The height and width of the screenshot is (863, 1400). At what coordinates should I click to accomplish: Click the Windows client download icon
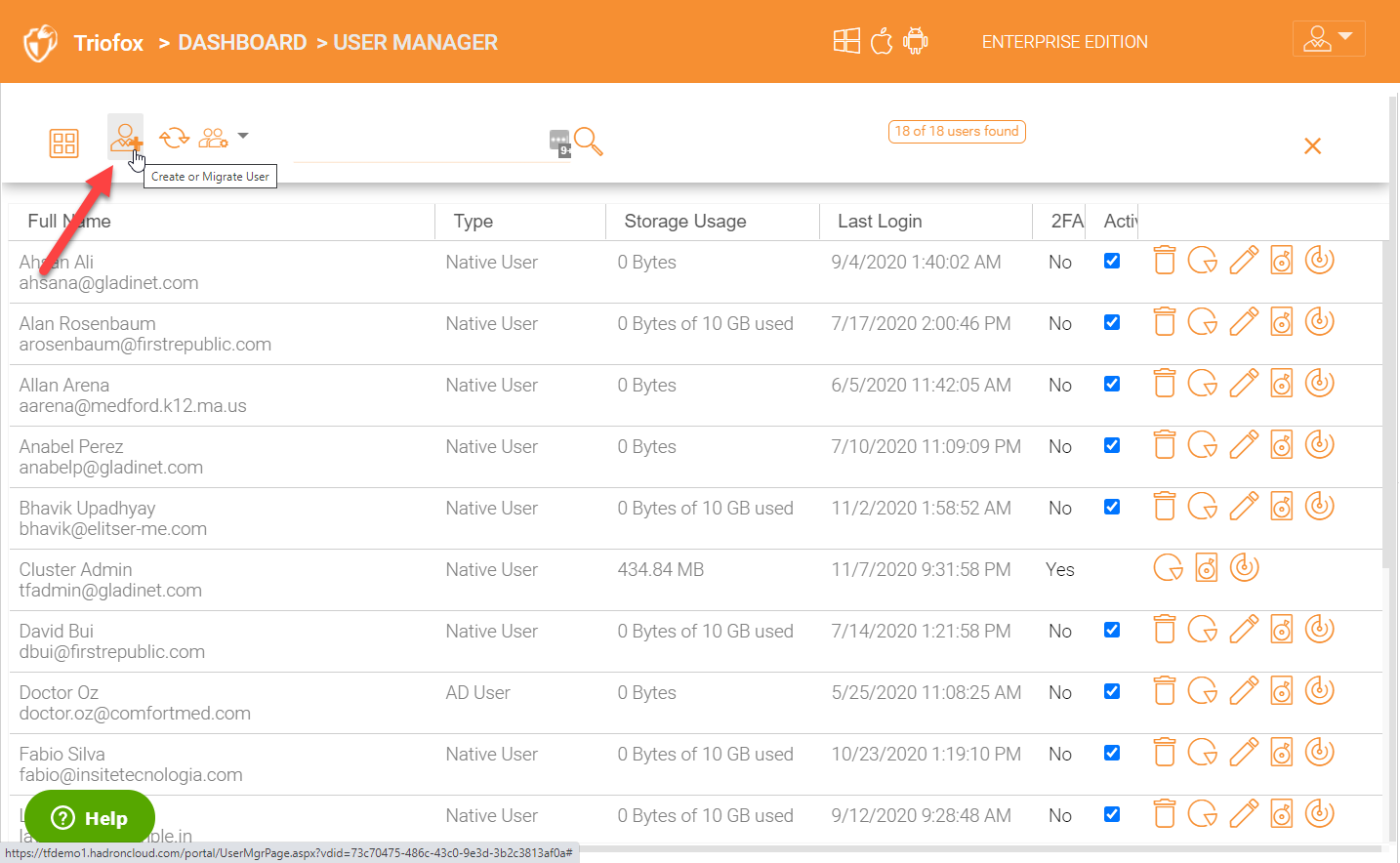[x=846, y=41]
